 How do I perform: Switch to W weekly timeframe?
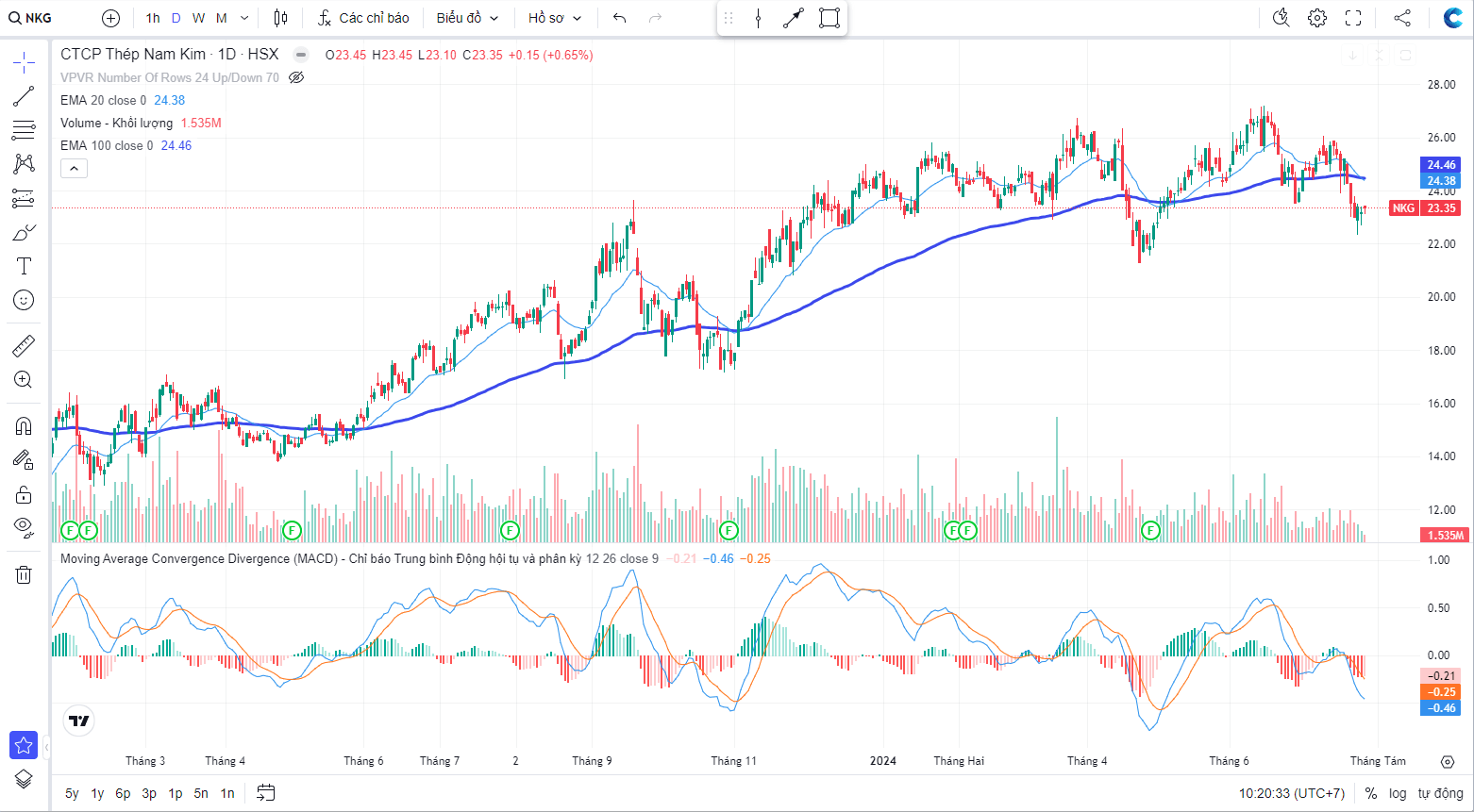[198, 18]
